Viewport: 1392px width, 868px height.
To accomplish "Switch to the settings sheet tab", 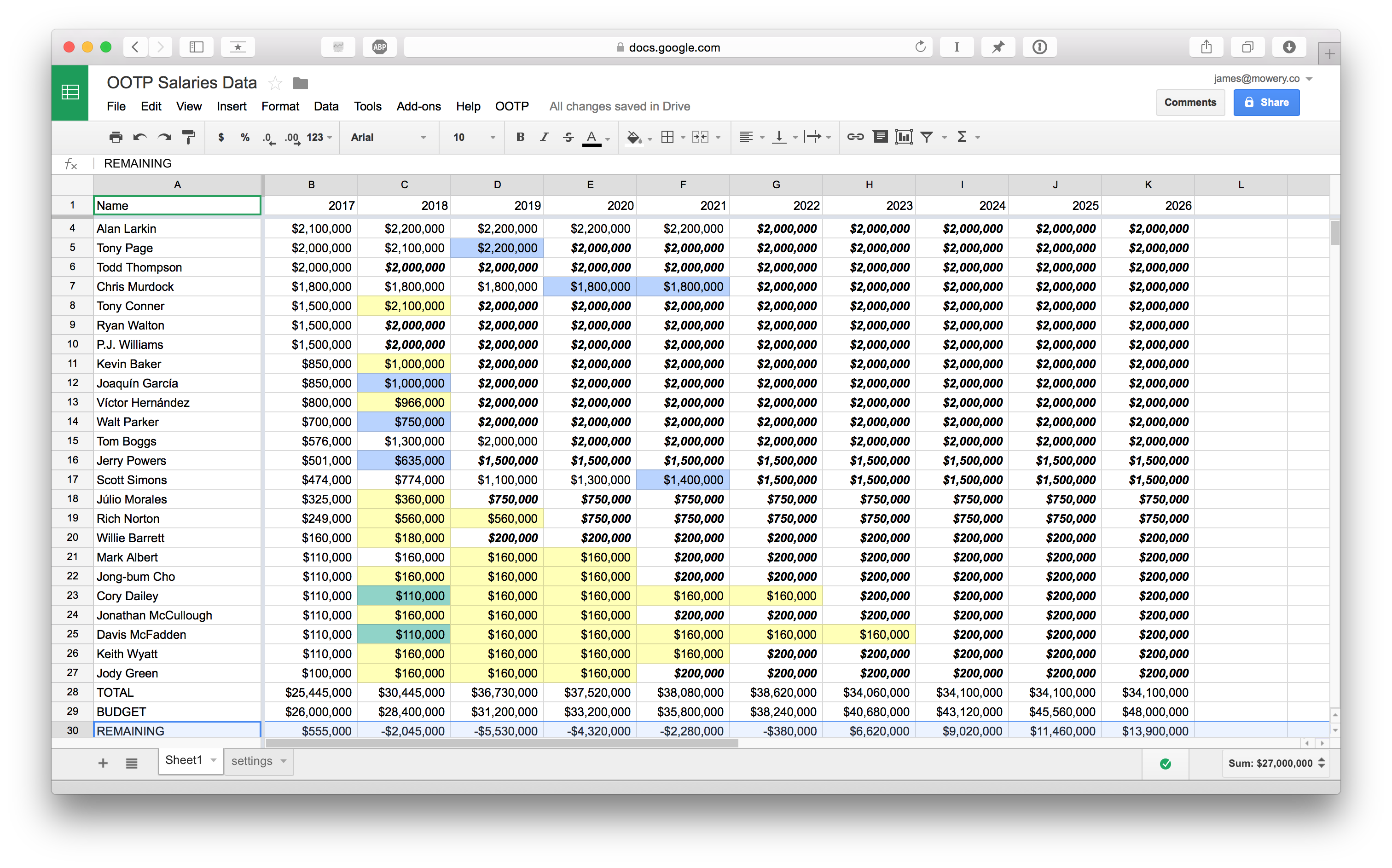I will point(251,761).
